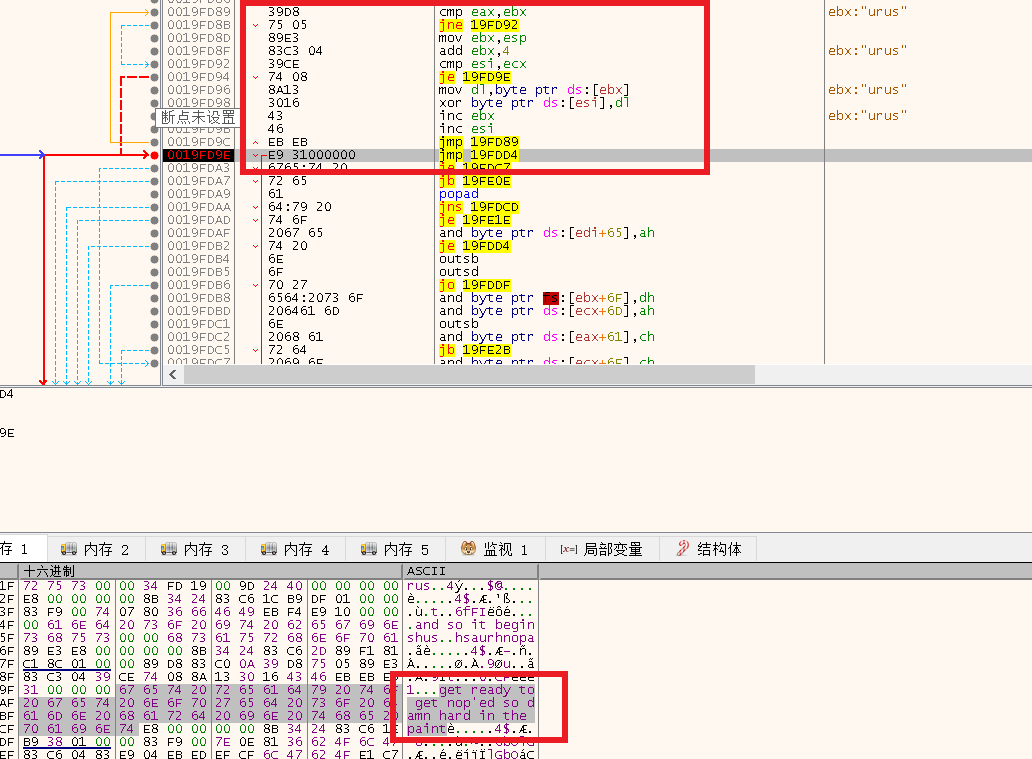
Task: Open the 内存 4 dump tab
Action: click(296, 549)
